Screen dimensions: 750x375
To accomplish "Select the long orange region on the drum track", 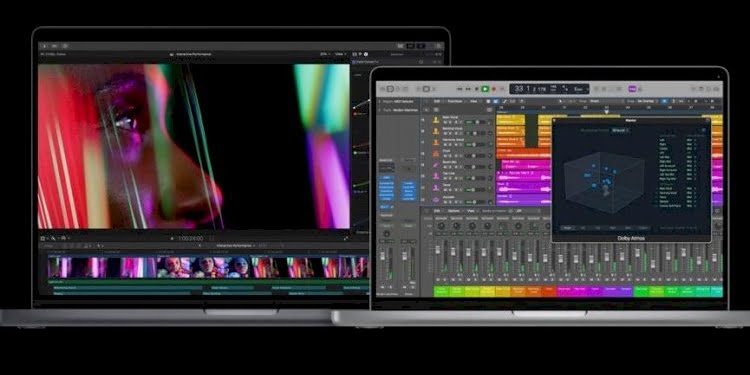I will tap(524, 154).
